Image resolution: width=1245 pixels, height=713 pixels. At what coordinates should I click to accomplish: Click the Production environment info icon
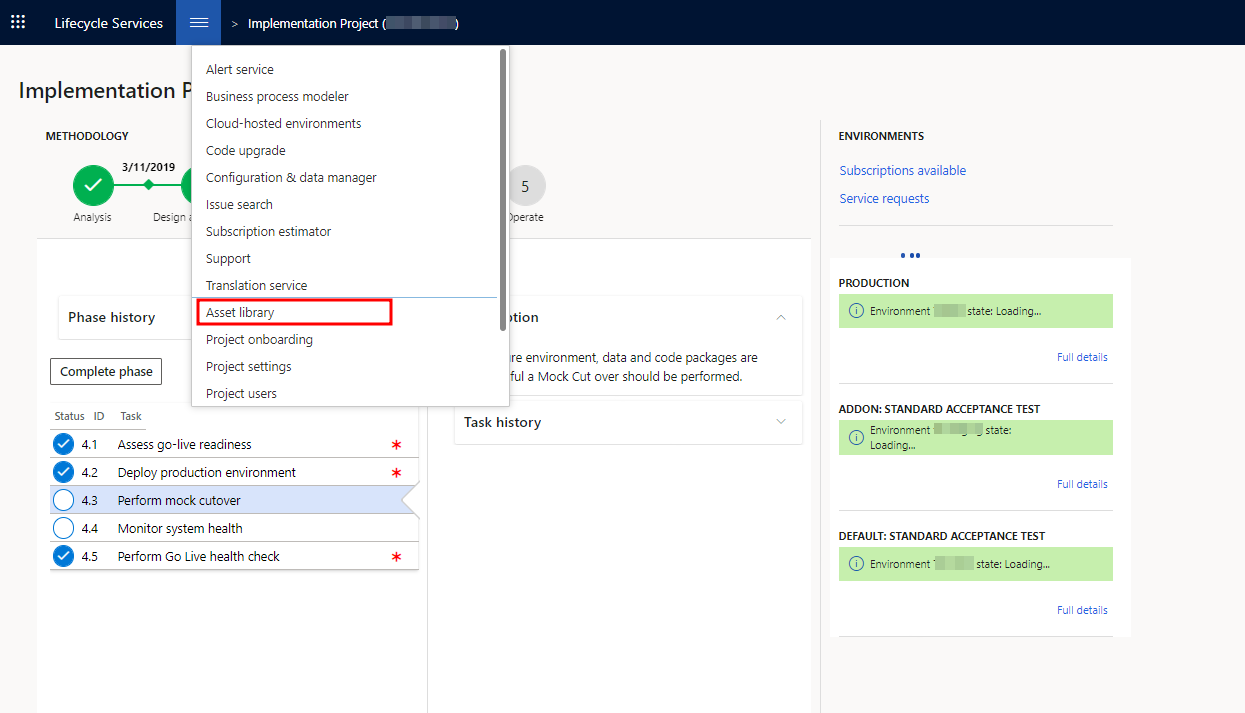tap(855, 311)
